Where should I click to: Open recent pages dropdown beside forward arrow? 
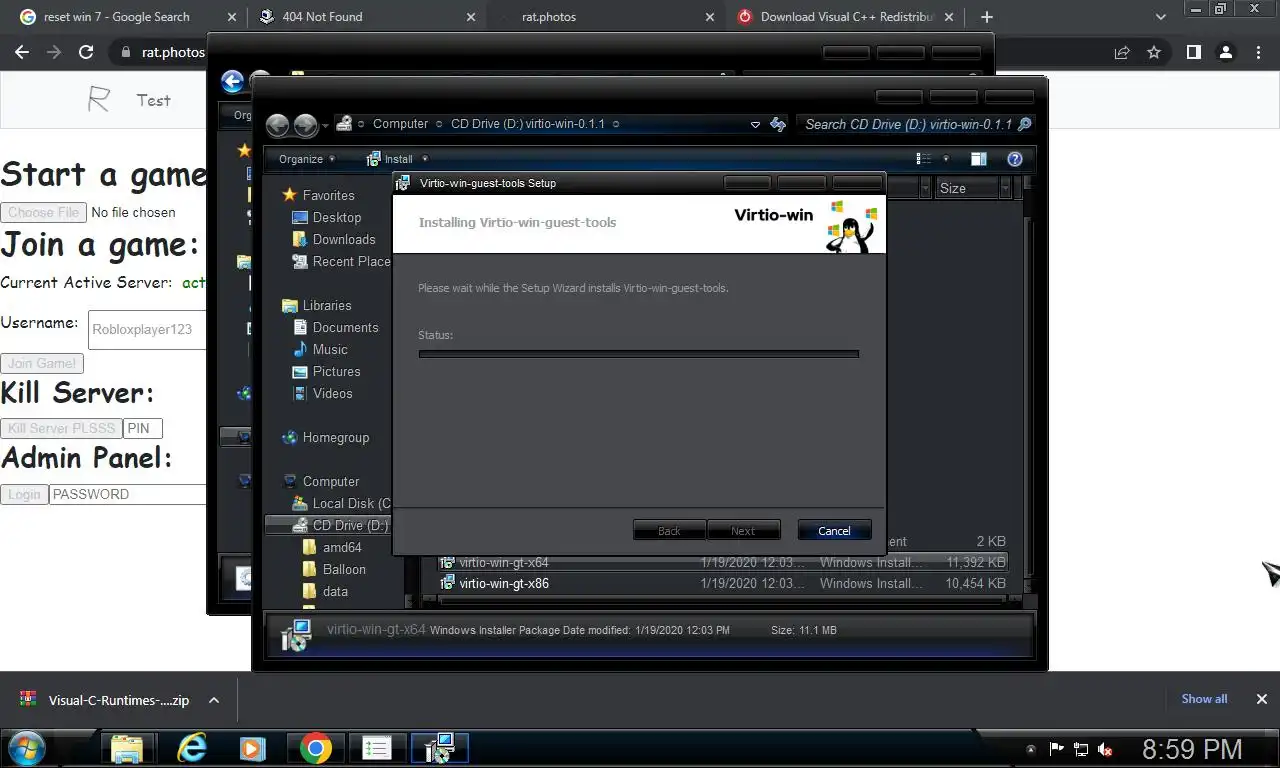pyautogui.click(x=326, y=126)
